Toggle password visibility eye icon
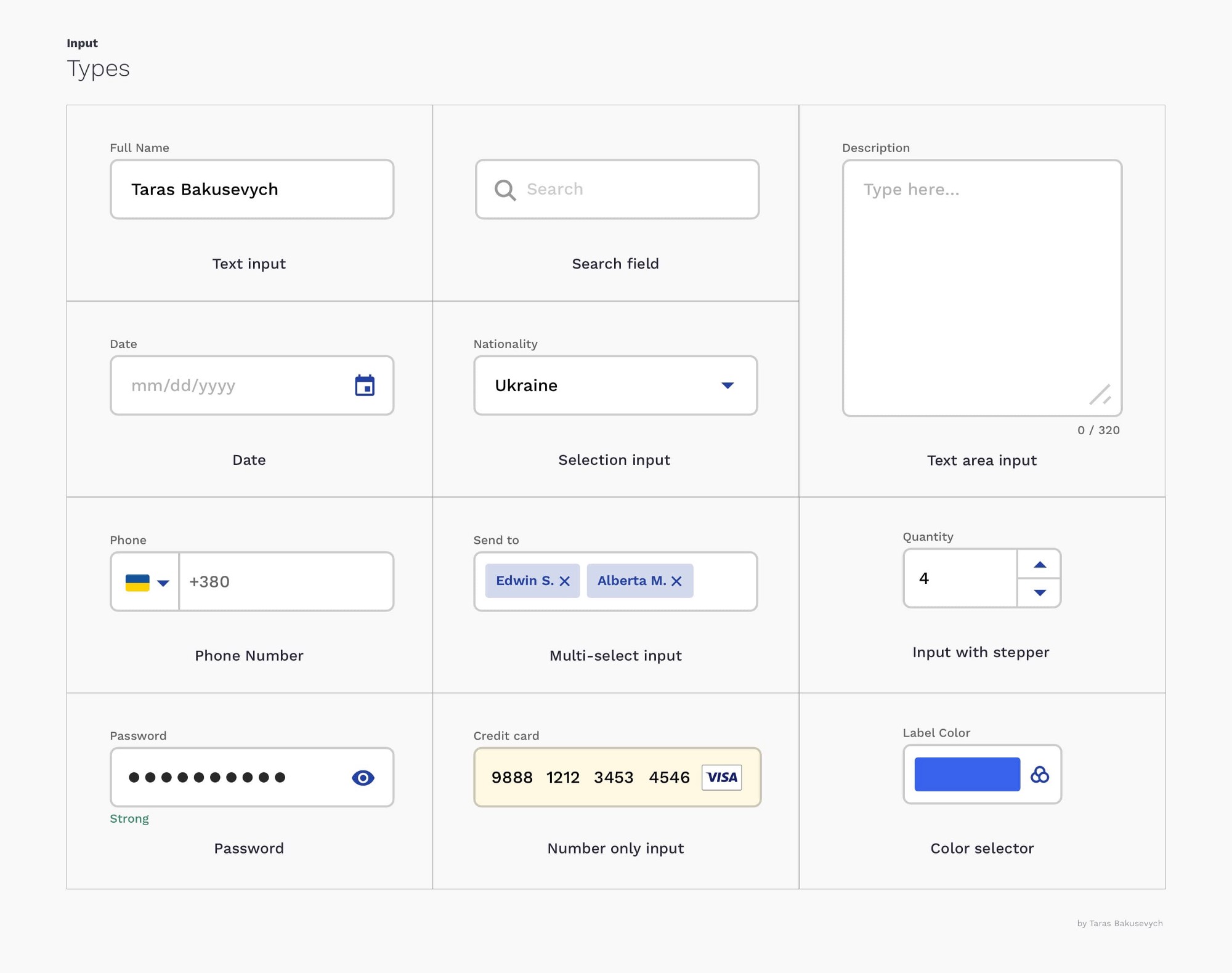 click(x=363, y=777)
